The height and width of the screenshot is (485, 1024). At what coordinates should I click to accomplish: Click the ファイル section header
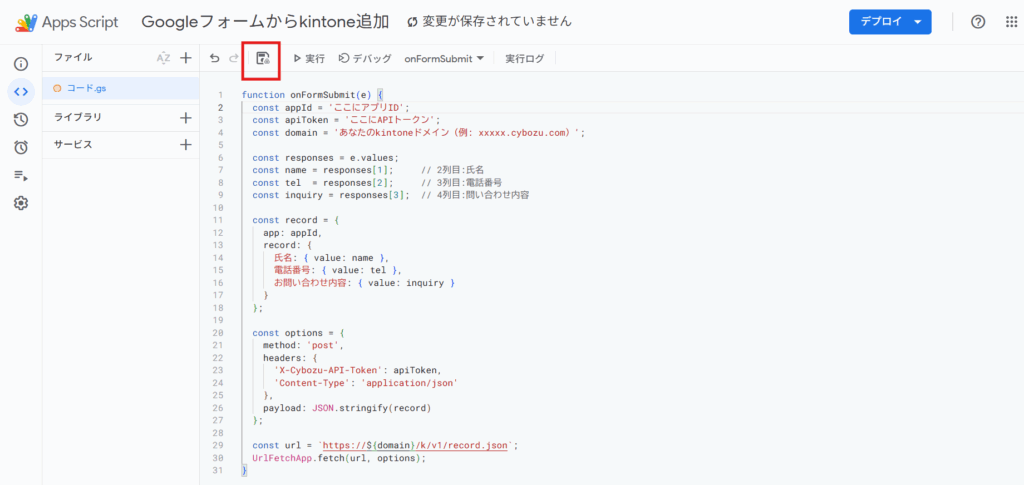coord(73,57)
